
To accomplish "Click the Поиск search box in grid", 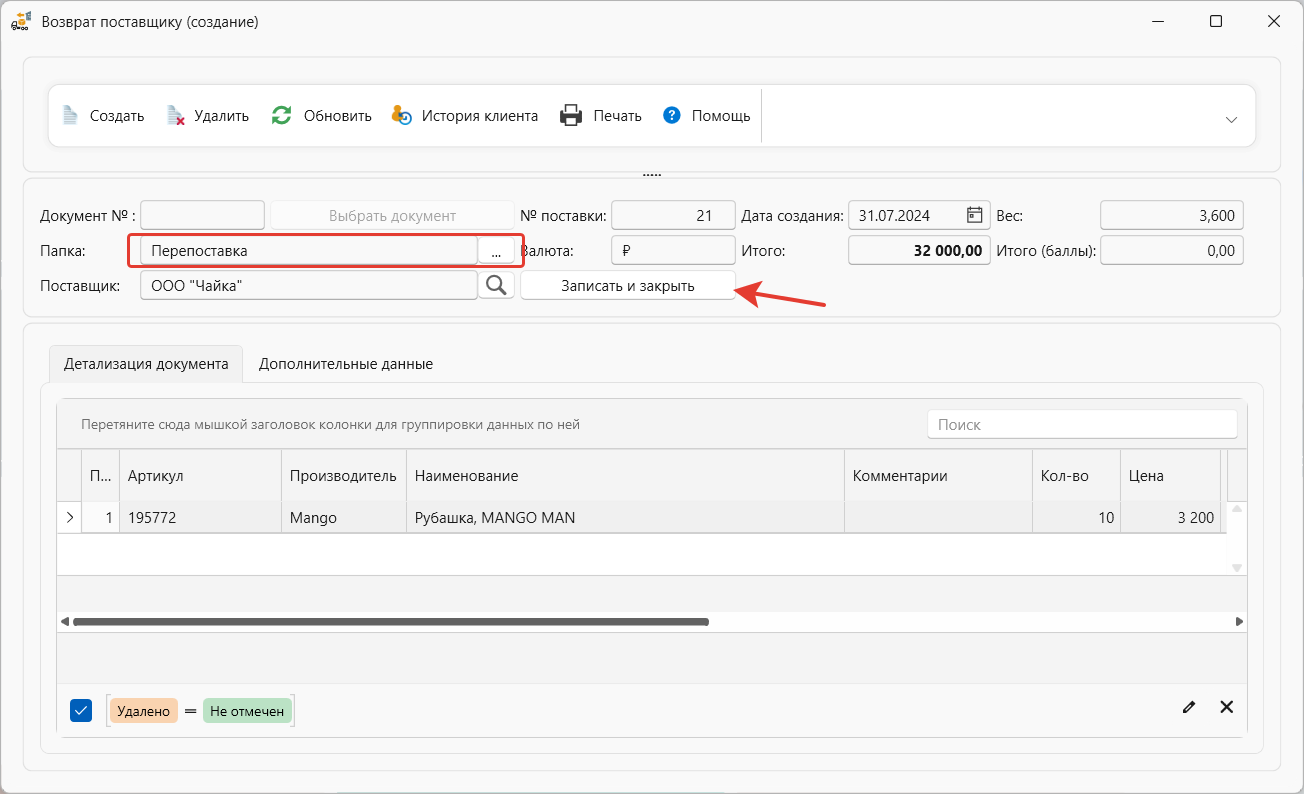I will 1082,424.
